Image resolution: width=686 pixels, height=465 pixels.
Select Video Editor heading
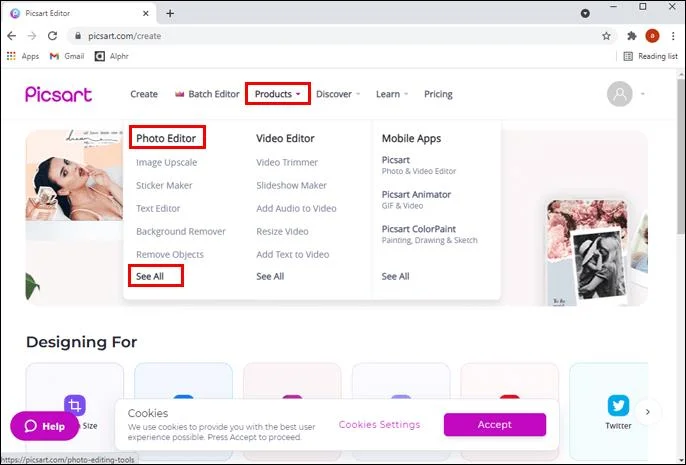coord(285,138)
